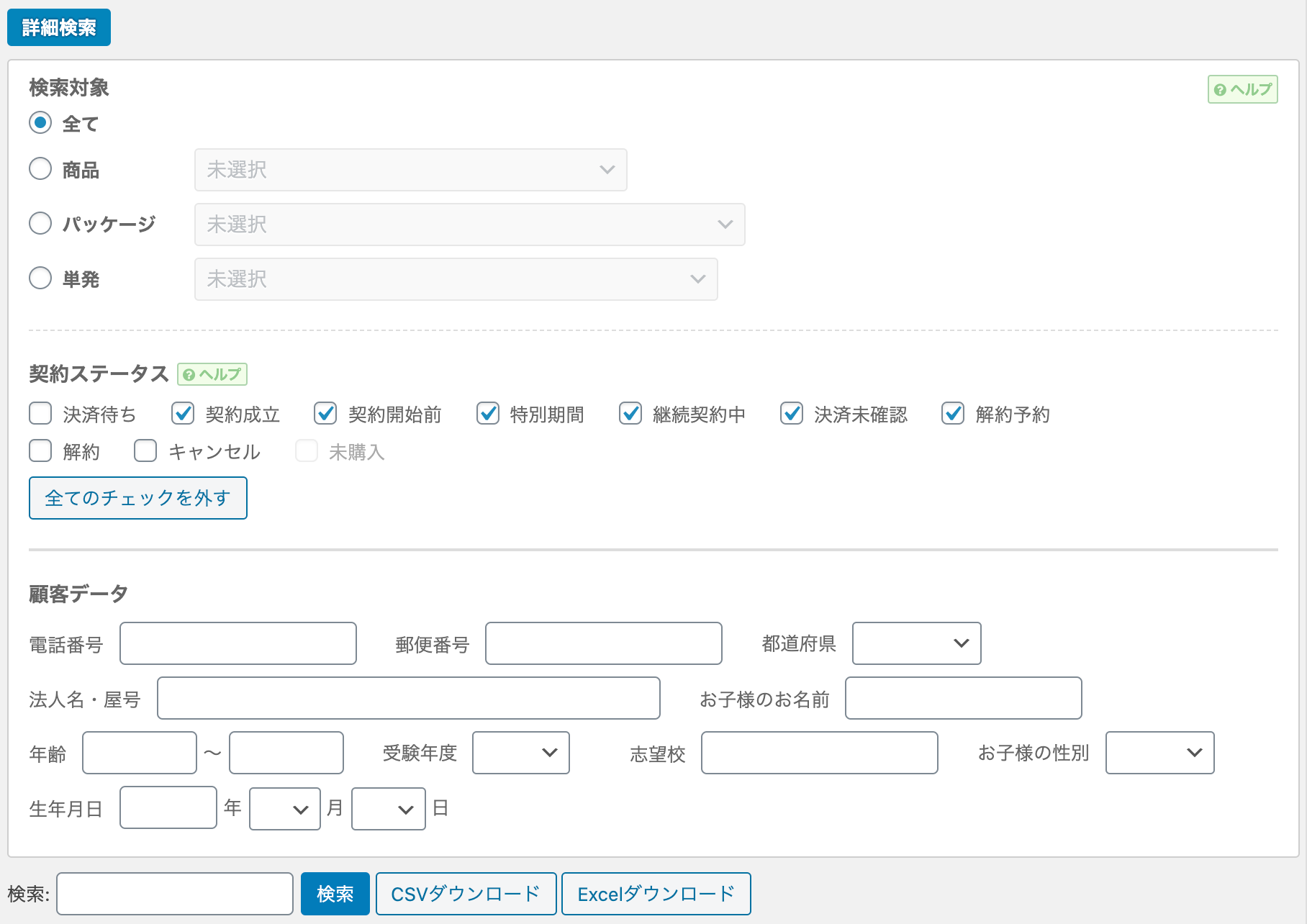Open help next to 契約ステータス heading
Screen dimensions: 1307x924
pos(212,375)
